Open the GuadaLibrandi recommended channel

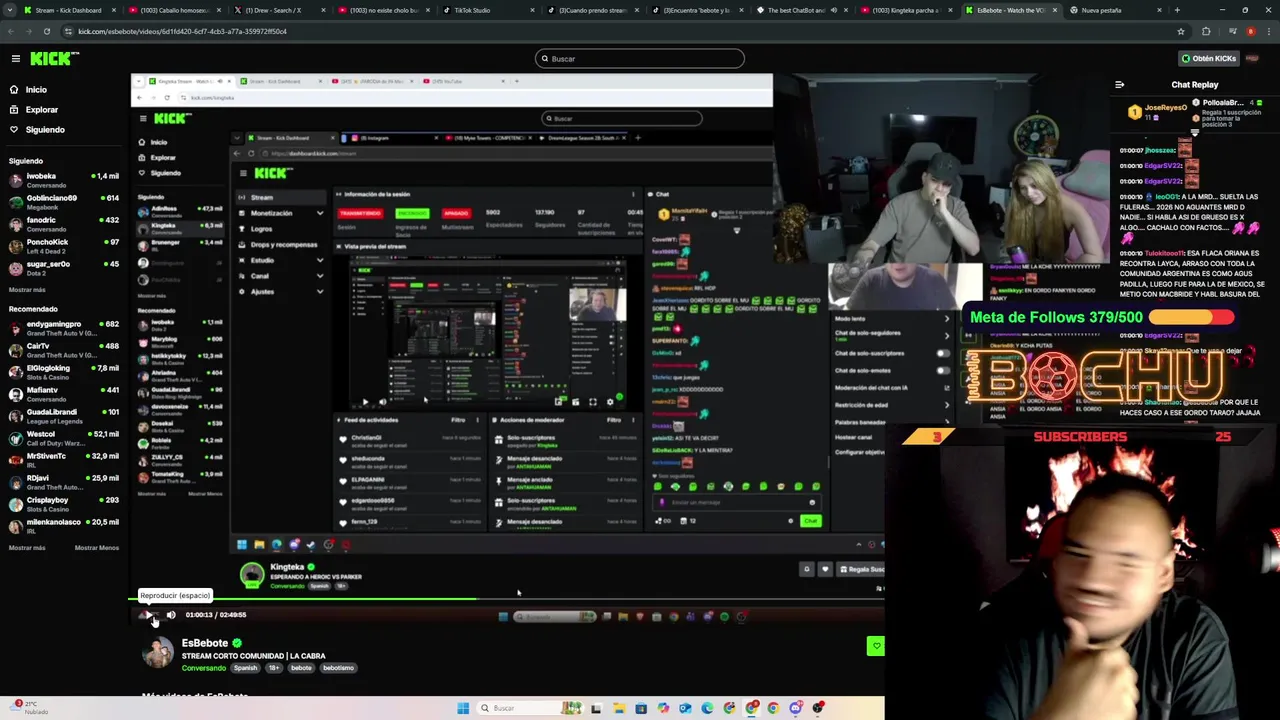[64, 416]
